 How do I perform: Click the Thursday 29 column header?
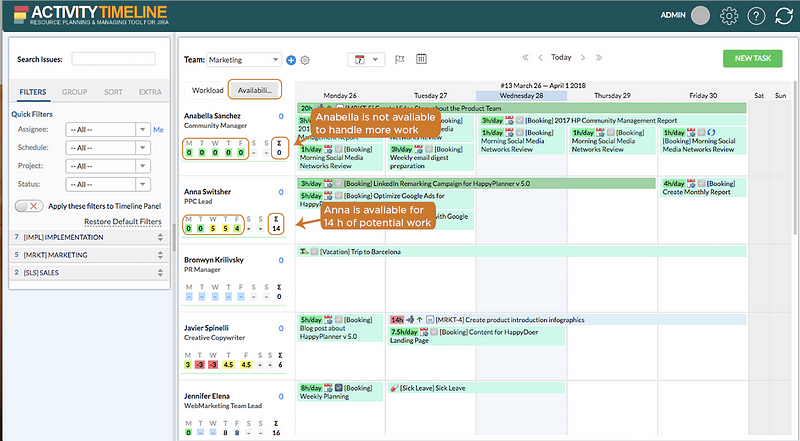612,95
